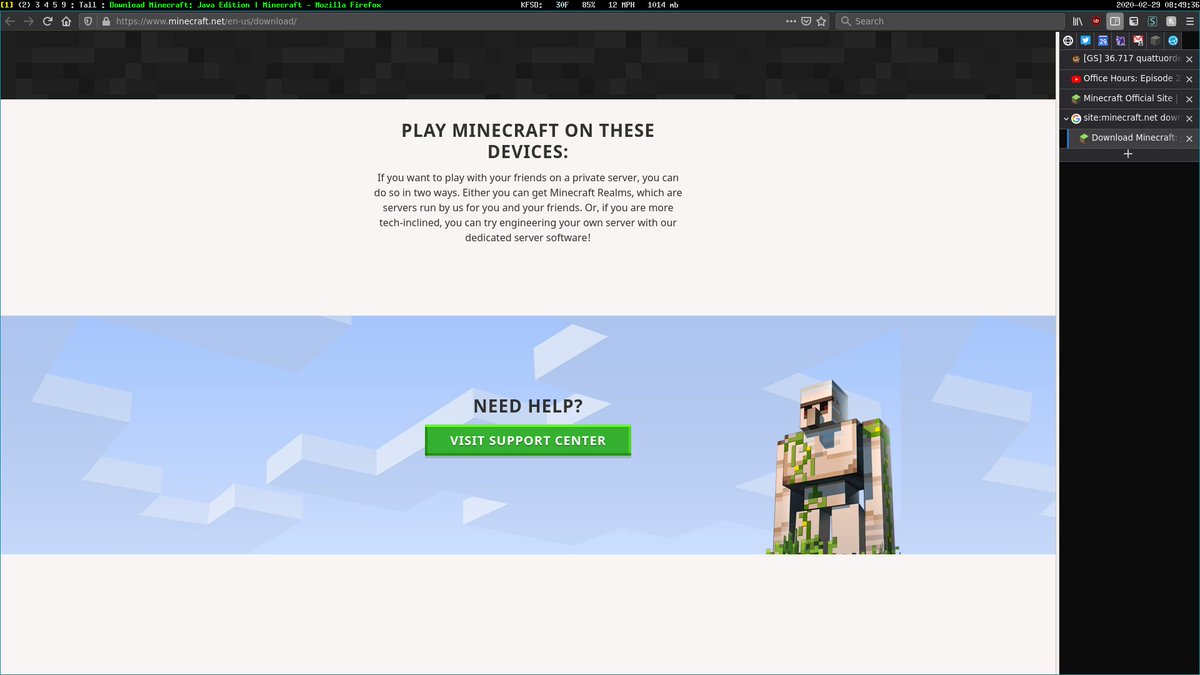Viewport: 1200px width, 675px height.
Task: Close the Office Hours: Episode tab
Action: [1189, 79]
